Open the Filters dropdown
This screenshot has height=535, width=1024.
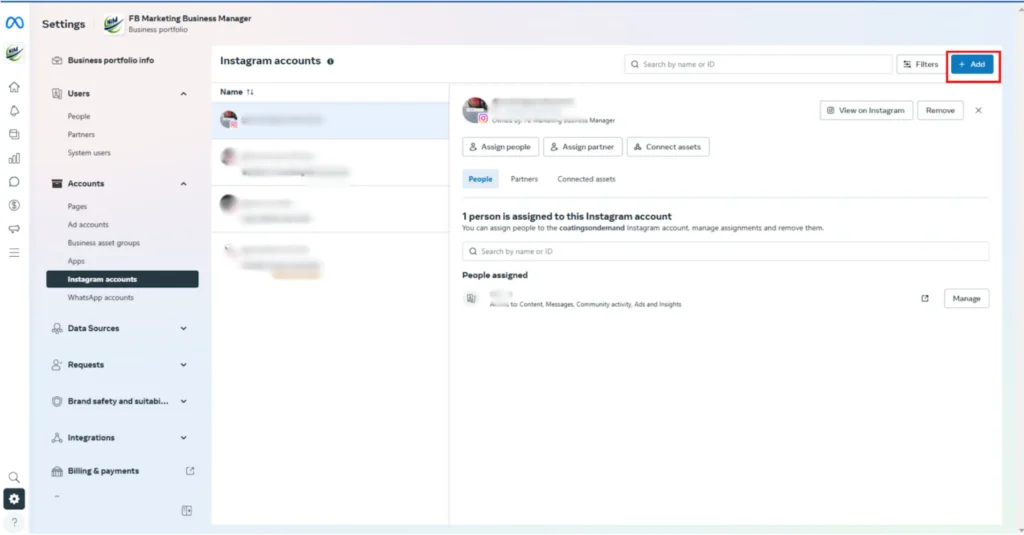pos(921,64)
